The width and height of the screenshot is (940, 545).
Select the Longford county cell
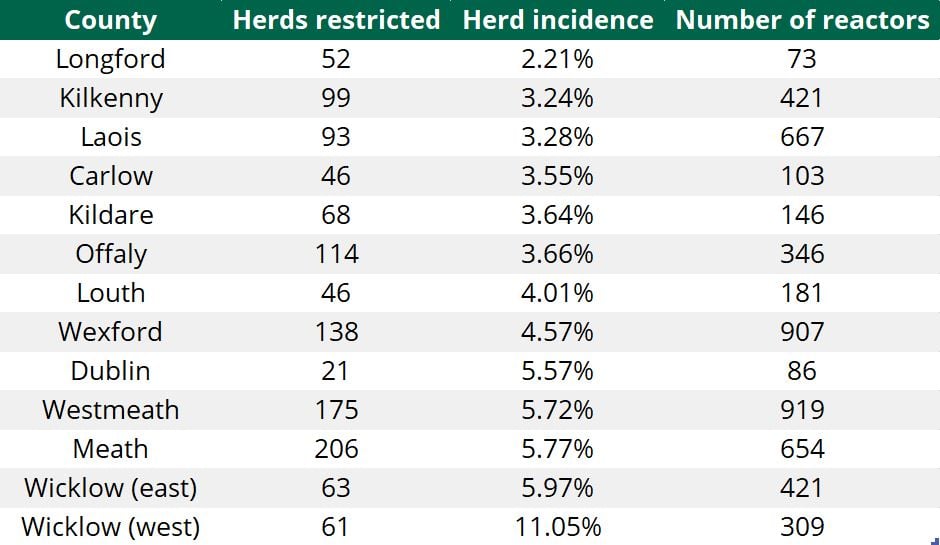coord(110,59)
